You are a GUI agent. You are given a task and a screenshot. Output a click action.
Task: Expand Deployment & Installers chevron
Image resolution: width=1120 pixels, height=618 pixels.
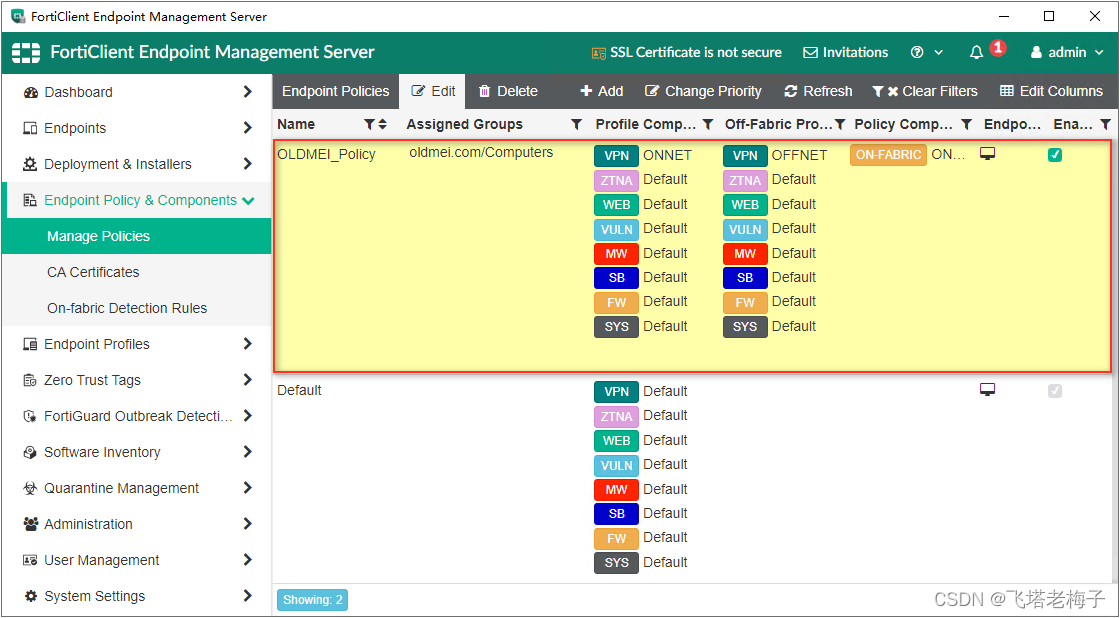(x=247, y=164)
